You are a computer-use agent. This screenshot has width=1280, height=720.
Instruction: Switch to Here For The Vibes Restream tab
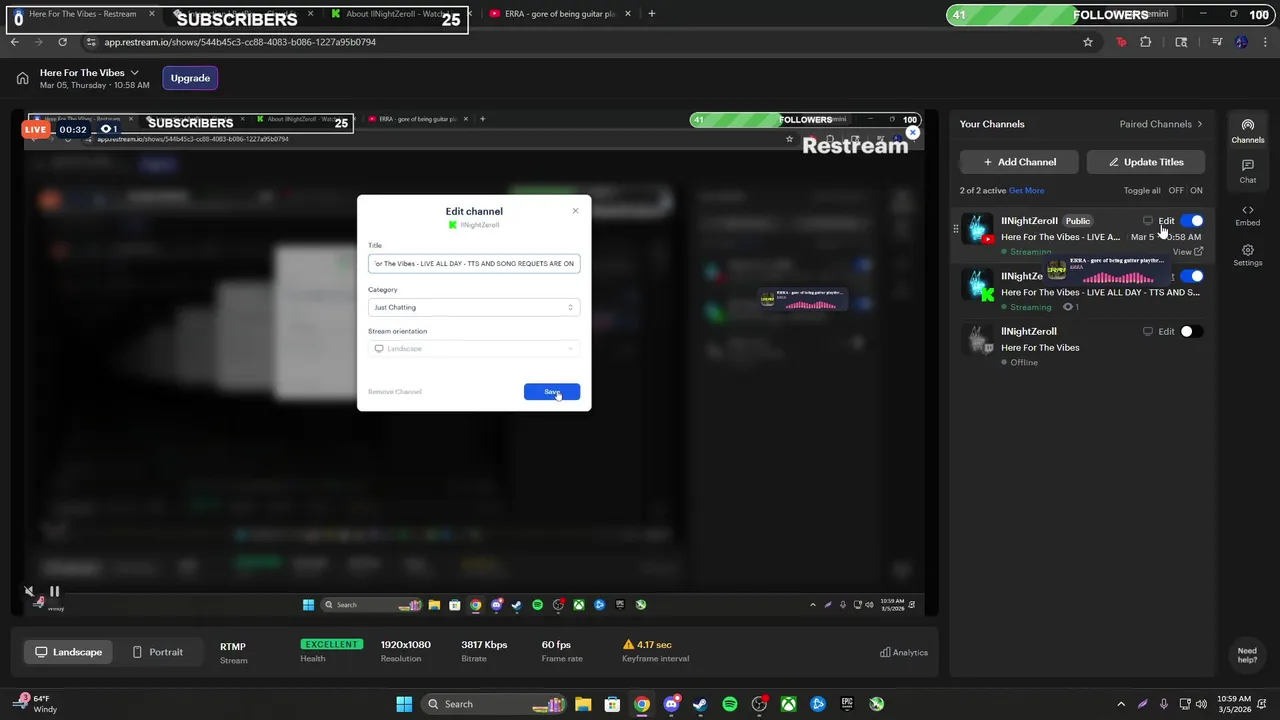(x=82, y=14)
